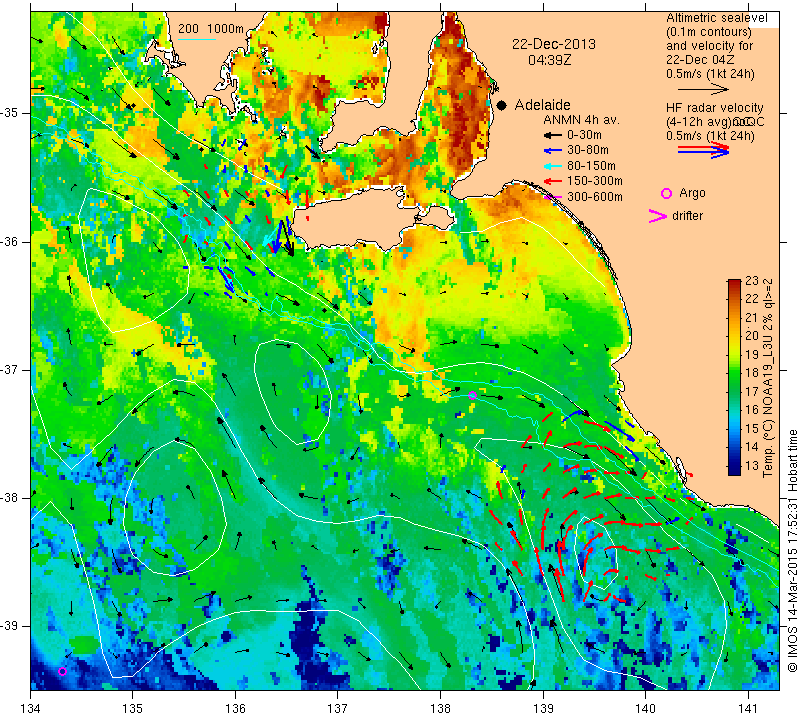800x720 pixels.
Task: Click the '138' longitude axis label
Action: 440,708
